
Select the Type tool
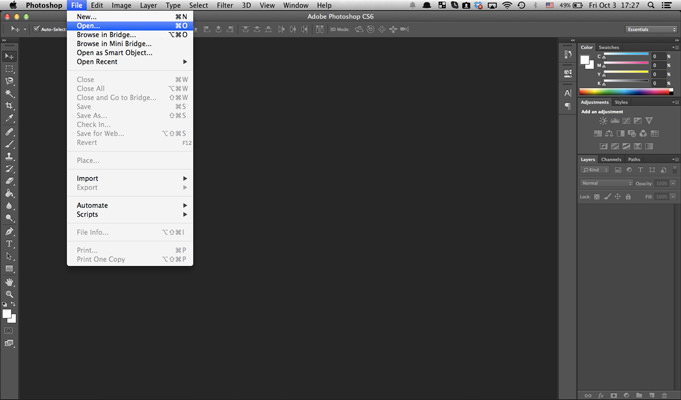coord(9,244)
